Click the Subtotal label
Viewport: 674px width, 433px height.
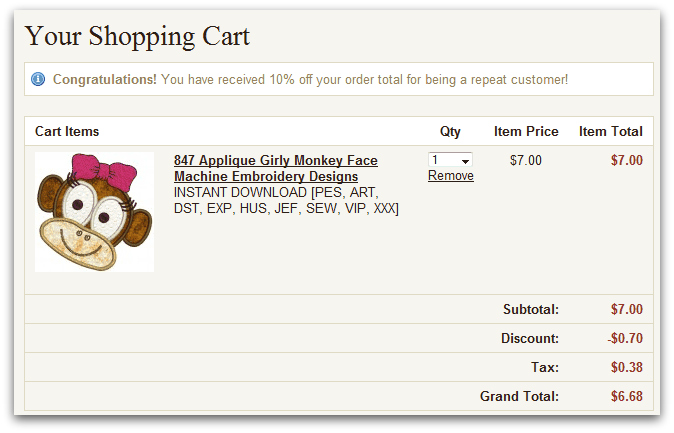tap(530, 310)
